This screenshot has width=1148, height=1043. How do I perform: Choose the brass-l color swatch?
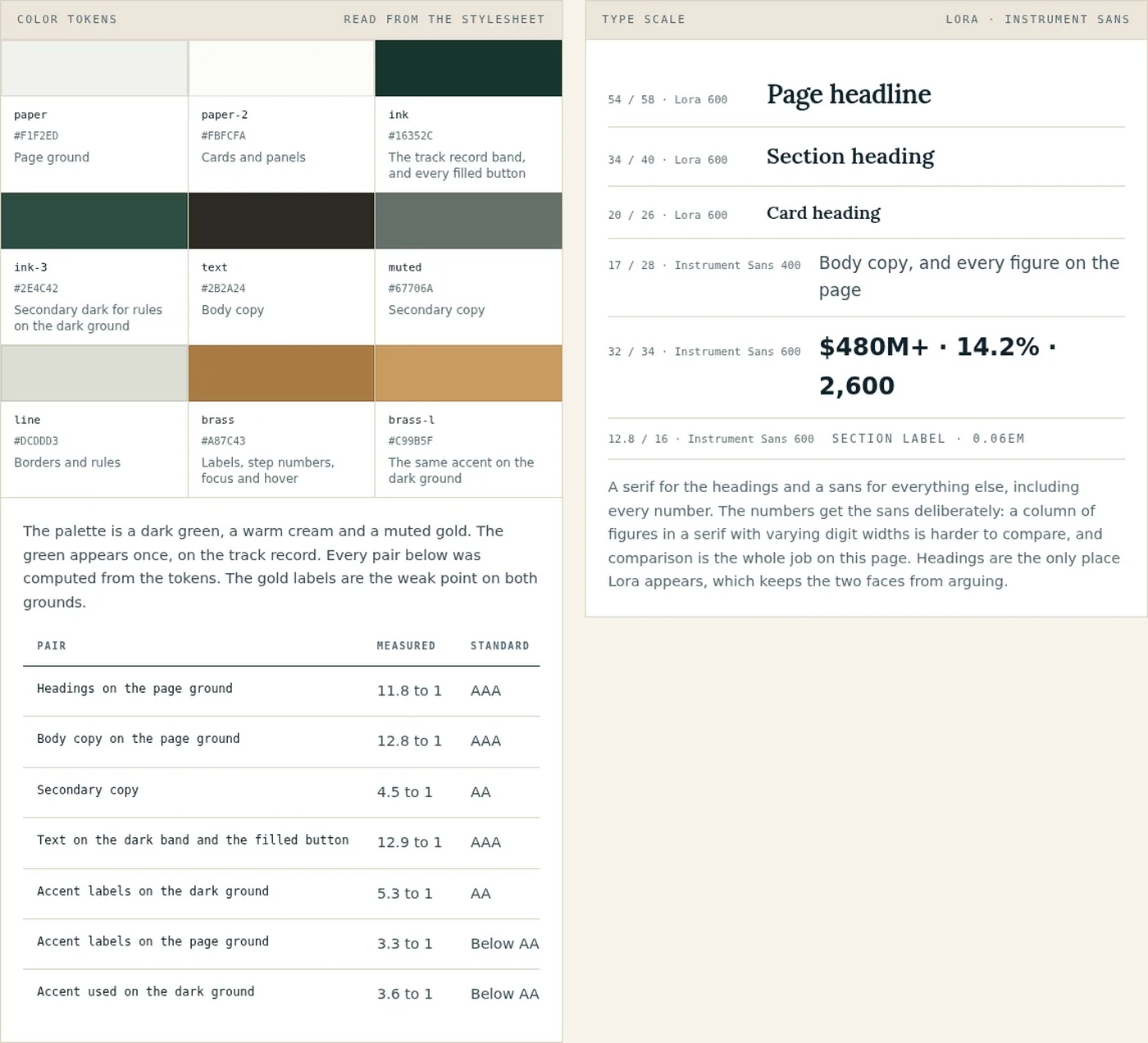(468, 373)
